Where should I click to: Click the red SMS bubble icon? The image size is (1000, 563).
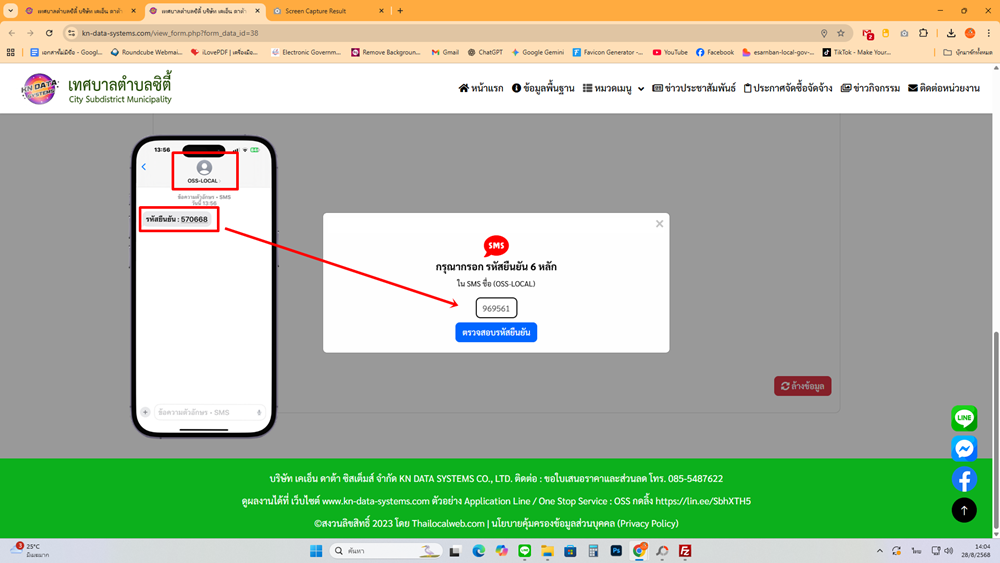pos(496,246)
